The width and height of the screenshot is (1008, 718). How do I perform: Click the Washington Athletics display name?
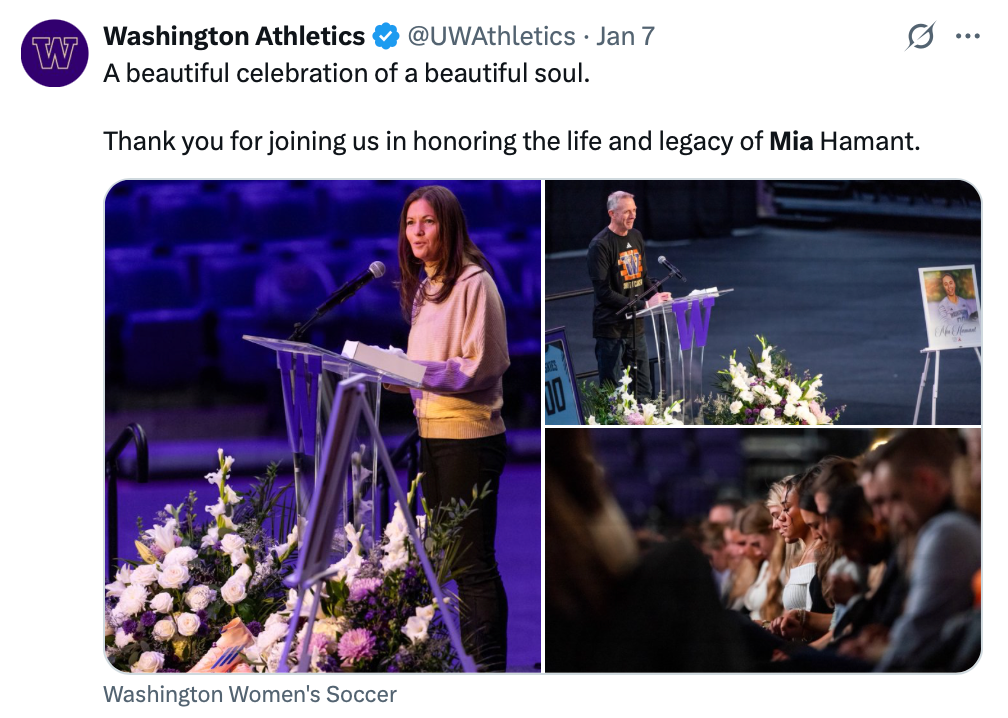pos(234,37)
